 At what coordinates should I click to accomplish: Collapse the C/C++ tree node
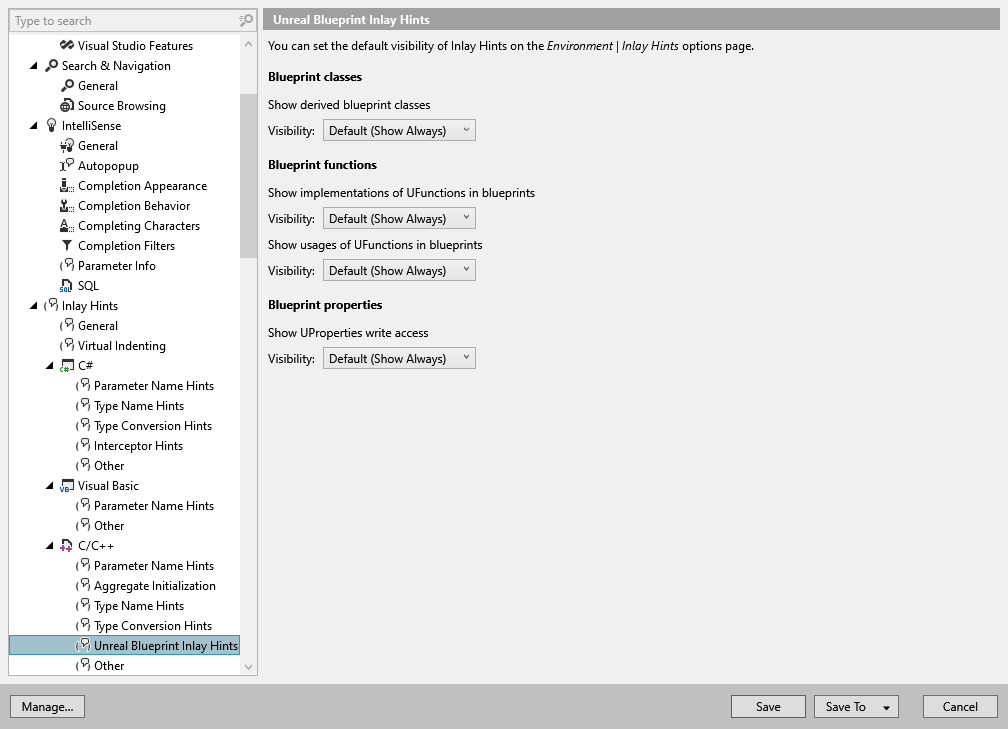click(50, 545)
